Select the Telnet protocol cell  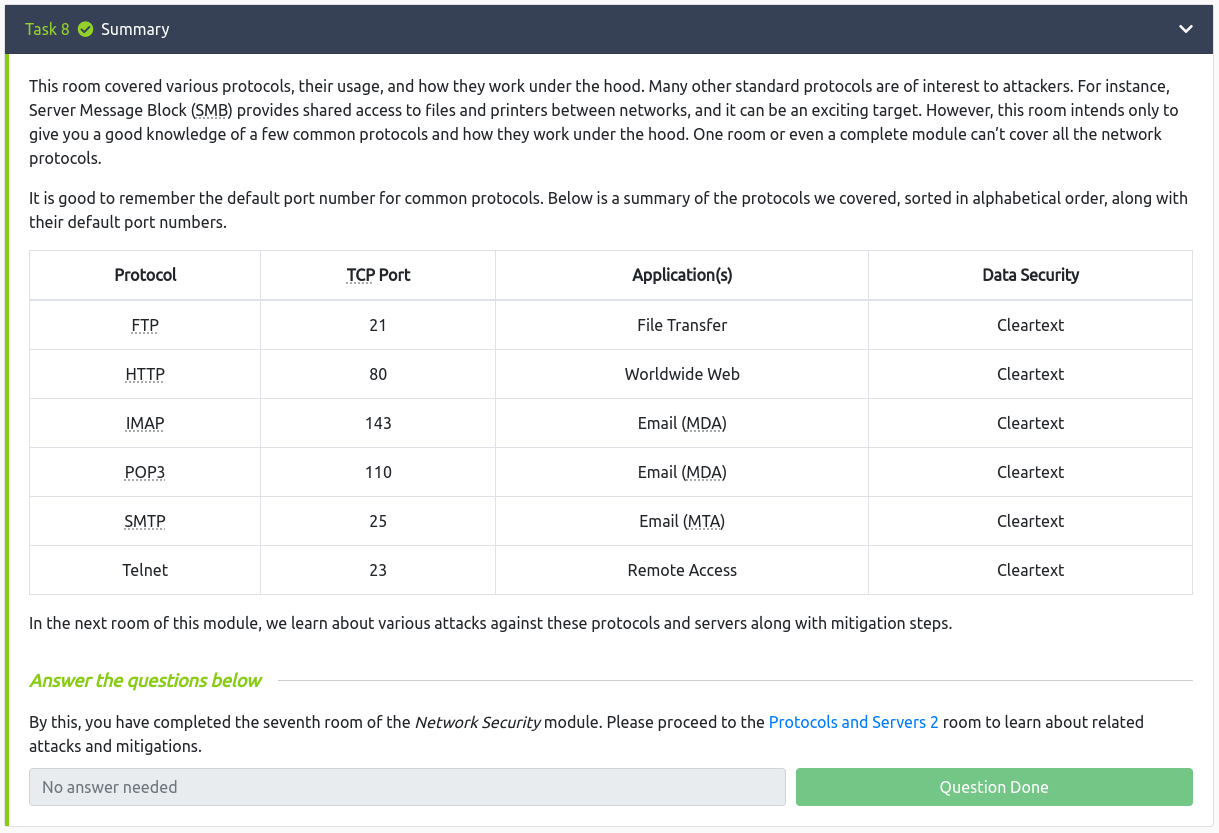[x=145, y=570]
